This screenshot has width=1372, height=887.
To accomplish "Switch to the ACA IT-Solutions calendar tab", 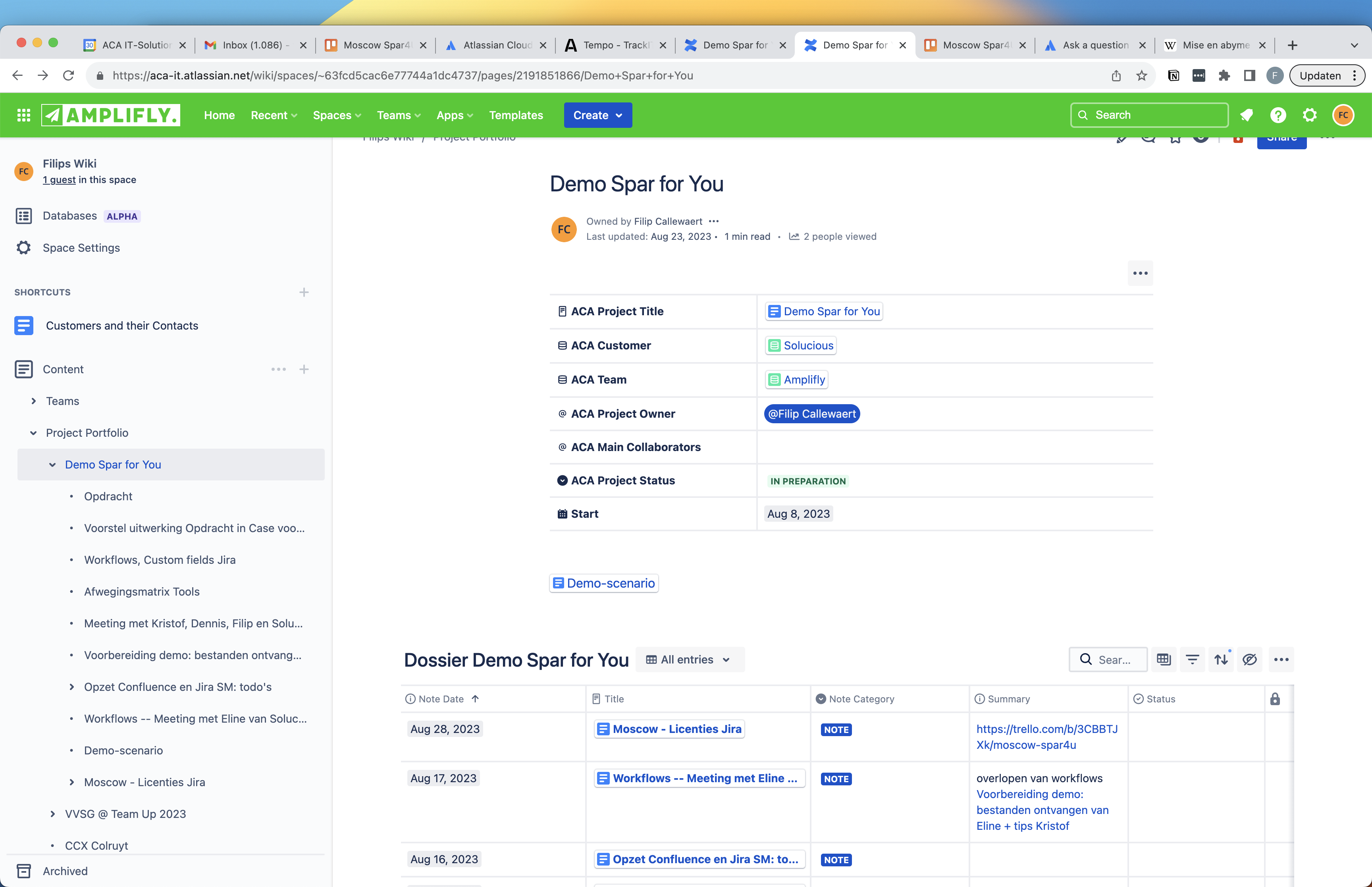I will [x=135, y=45].
